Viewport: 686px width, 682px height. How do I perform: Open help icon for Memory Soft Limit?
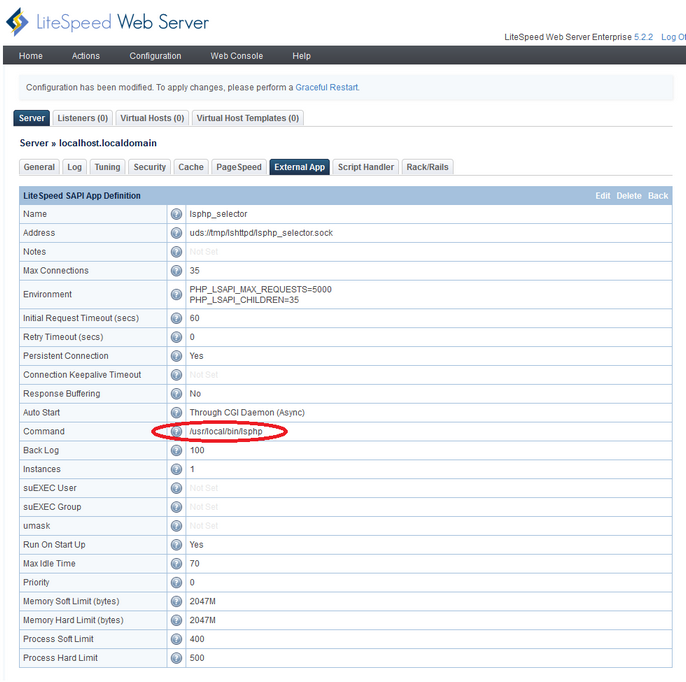[176, 601]
